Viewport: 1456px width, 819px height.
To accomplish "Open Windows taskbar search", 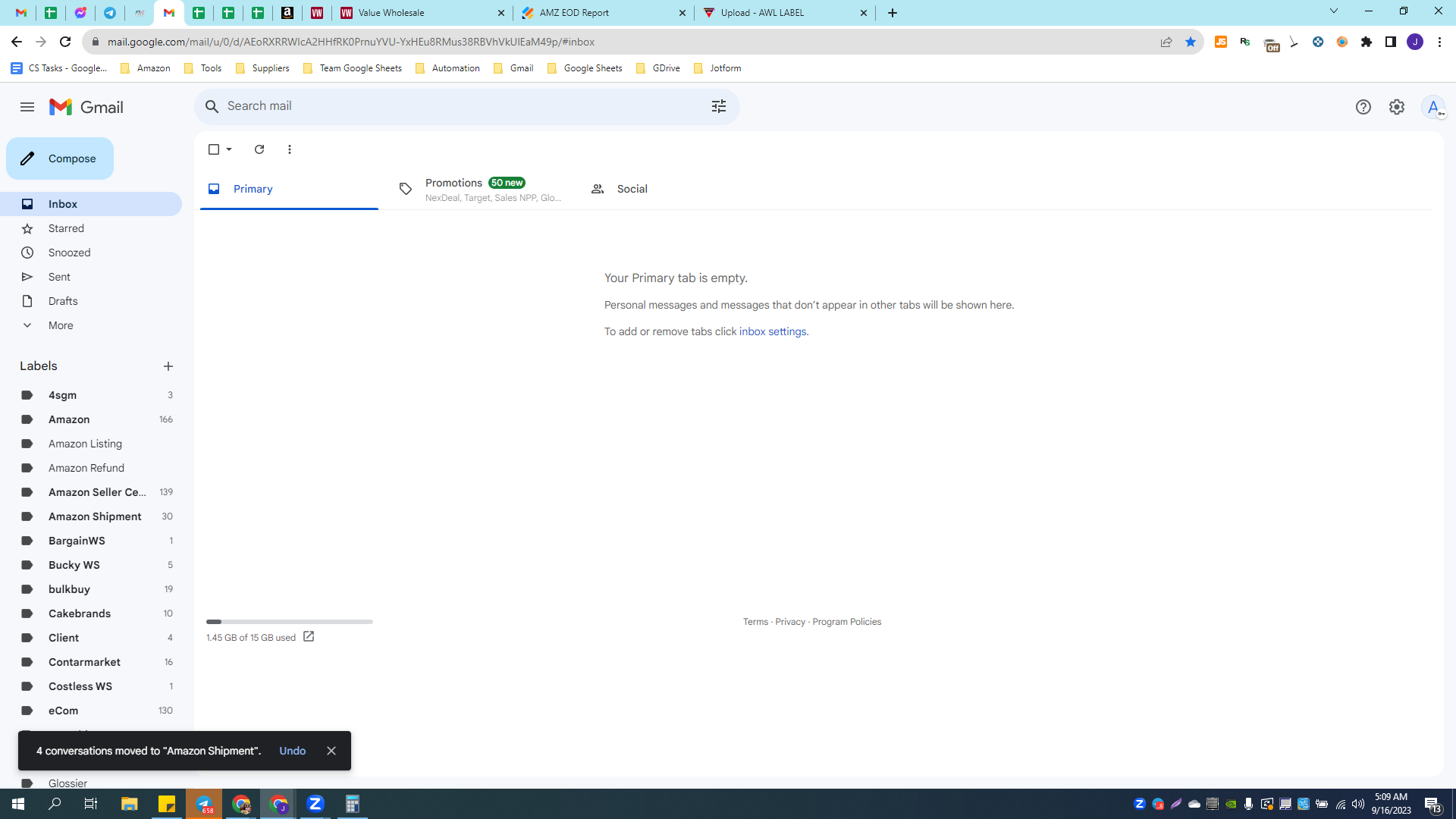I will 55,804.
